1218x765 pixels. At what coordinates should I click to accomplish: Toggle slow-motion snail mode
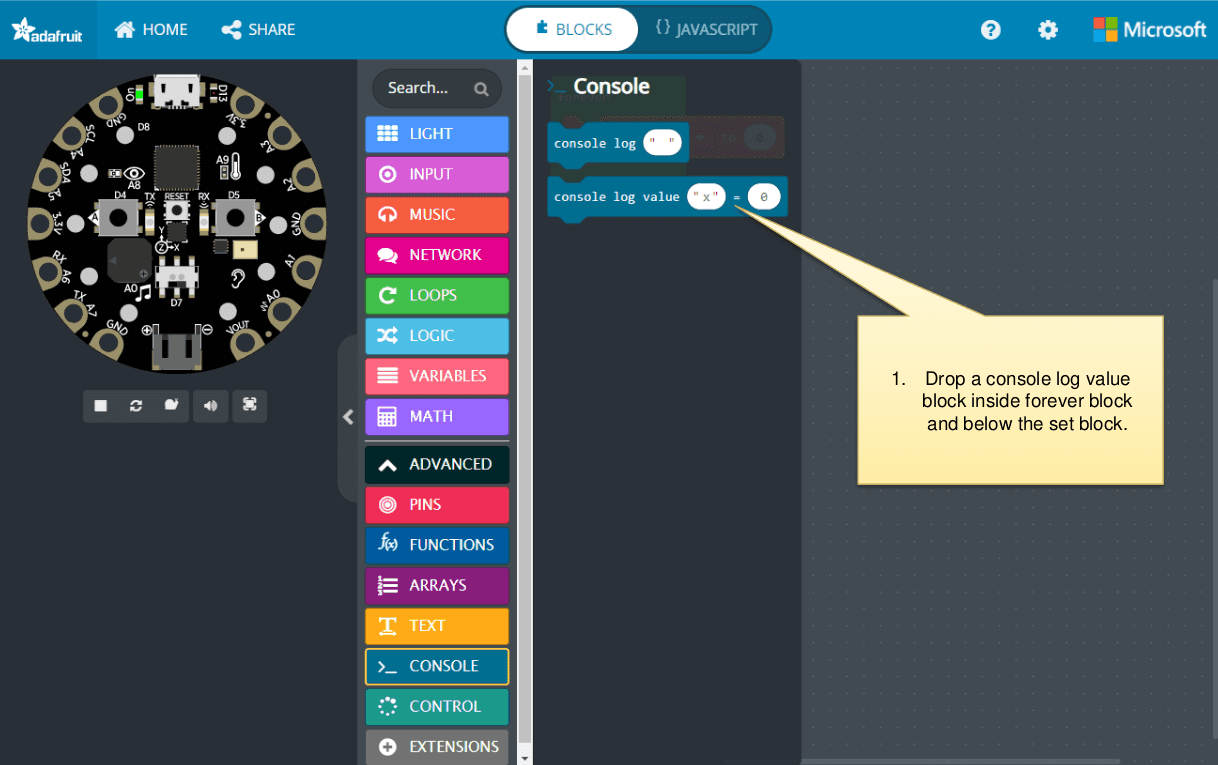point(172,405)
